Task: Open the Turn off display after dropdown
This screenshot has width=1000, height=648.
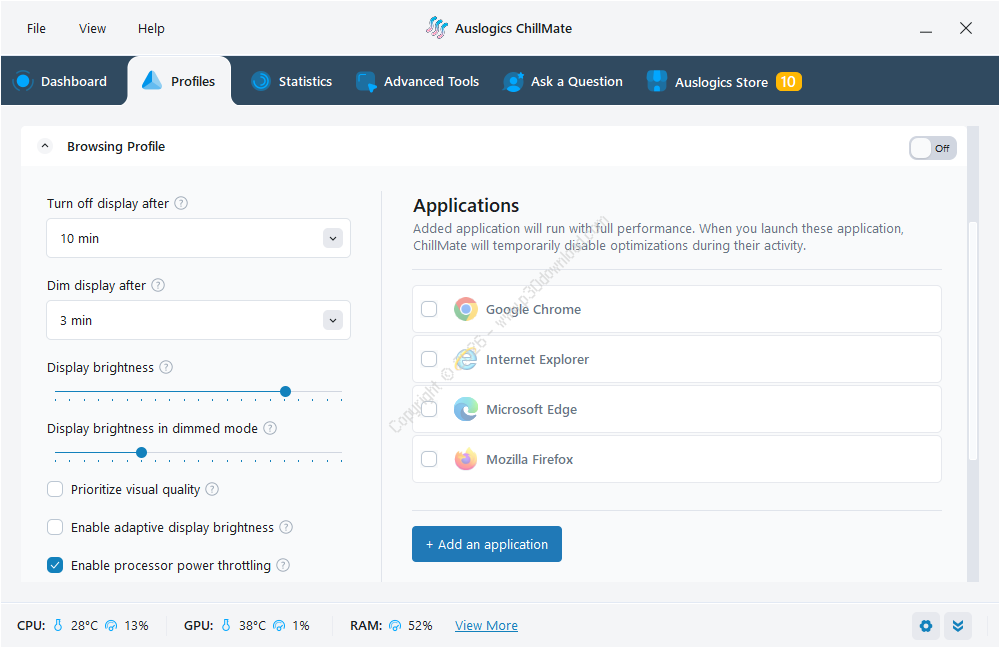Action: (198, 238)
